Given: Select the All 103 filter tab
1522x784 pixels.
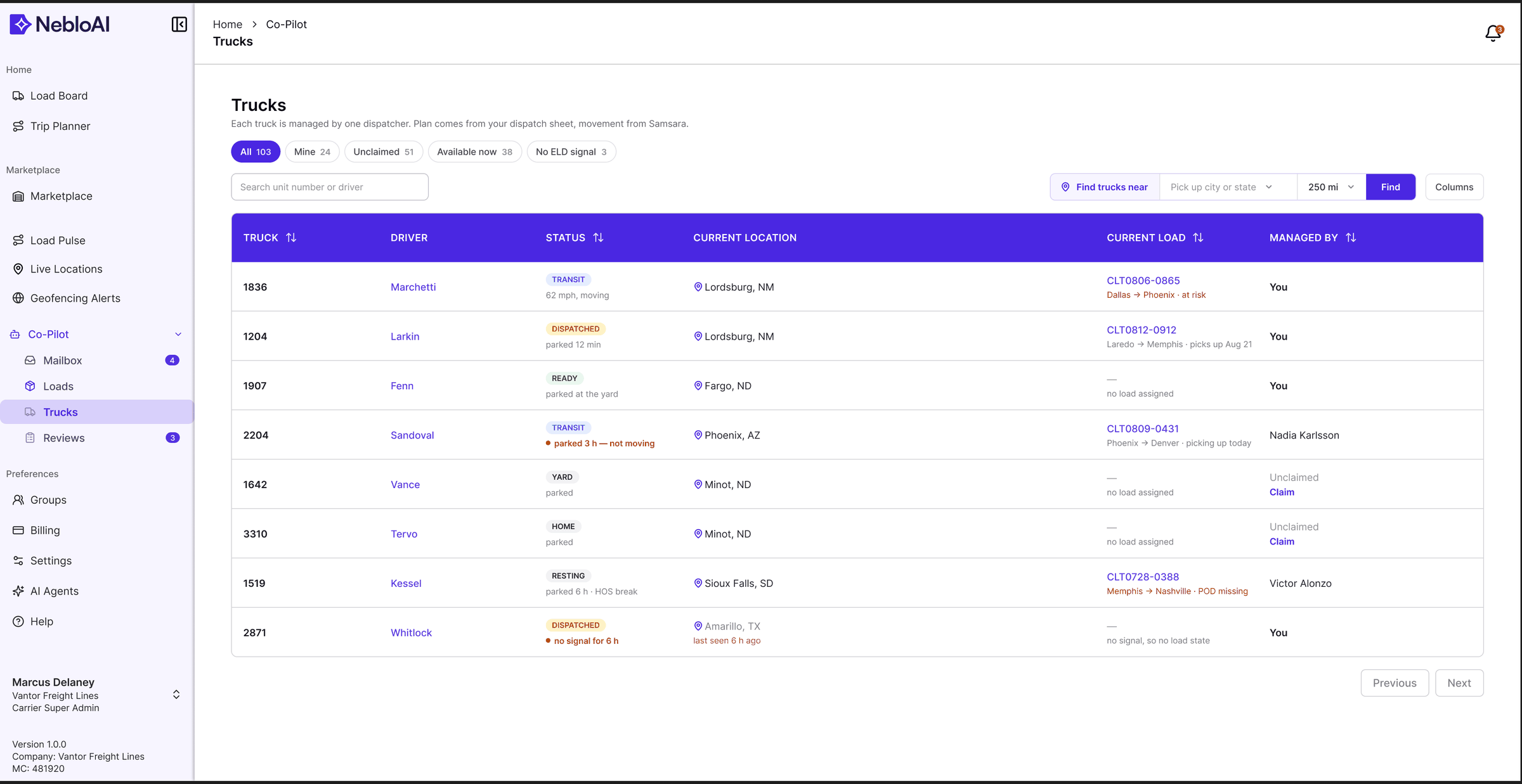Looking at the screenshot, I should (x=256, y=151).
